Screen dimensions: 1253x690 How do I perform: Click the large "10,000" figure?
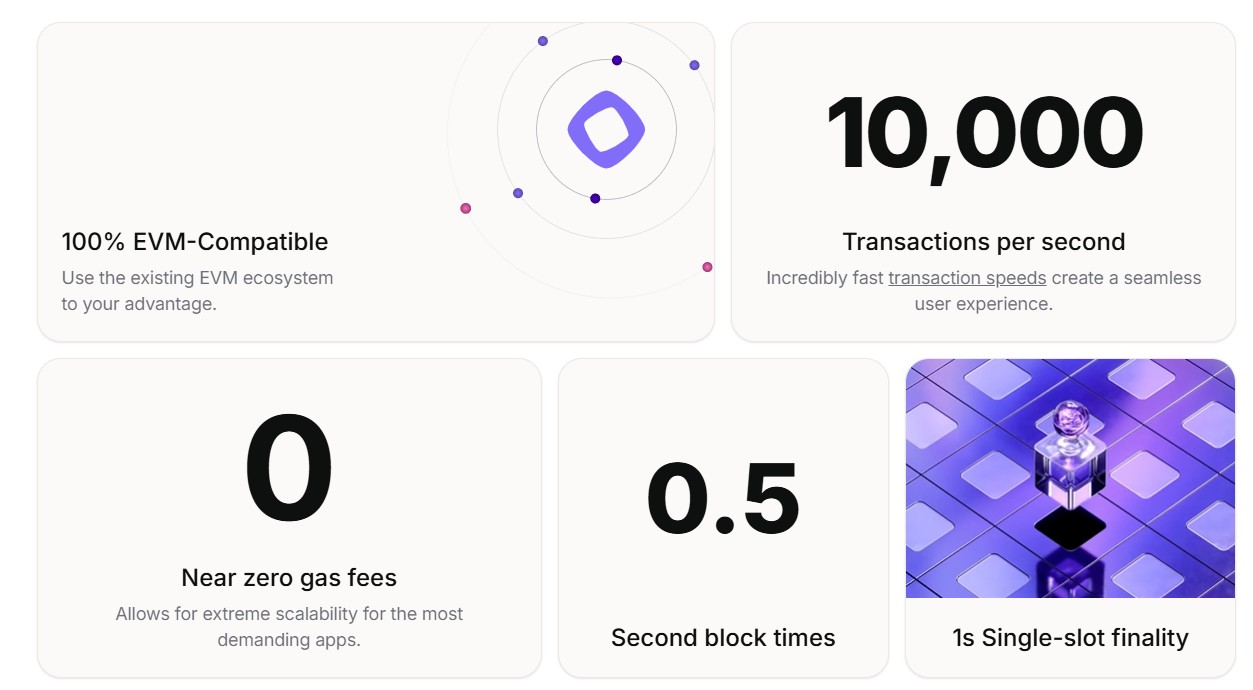click(x=984, y=134)
